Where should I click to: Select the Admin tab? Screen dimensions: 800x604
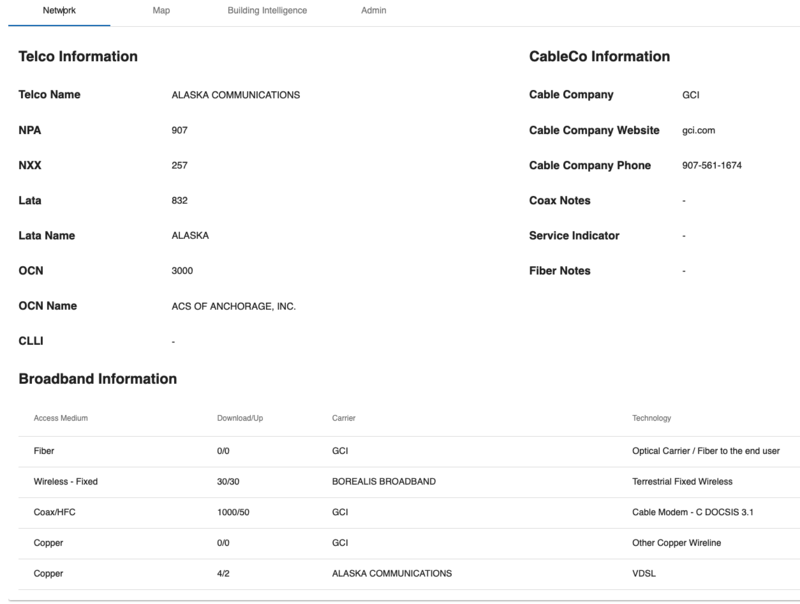pos(373,11)
